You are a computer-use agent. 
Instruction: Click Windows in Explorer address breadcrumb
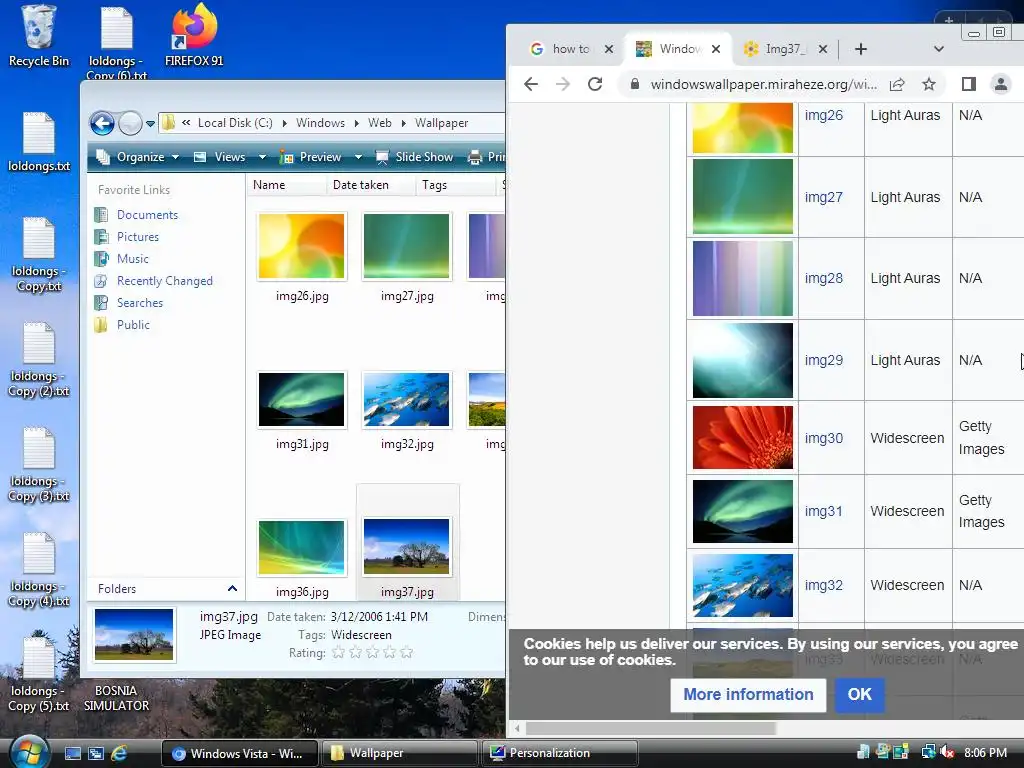click(x=320, y=123)
